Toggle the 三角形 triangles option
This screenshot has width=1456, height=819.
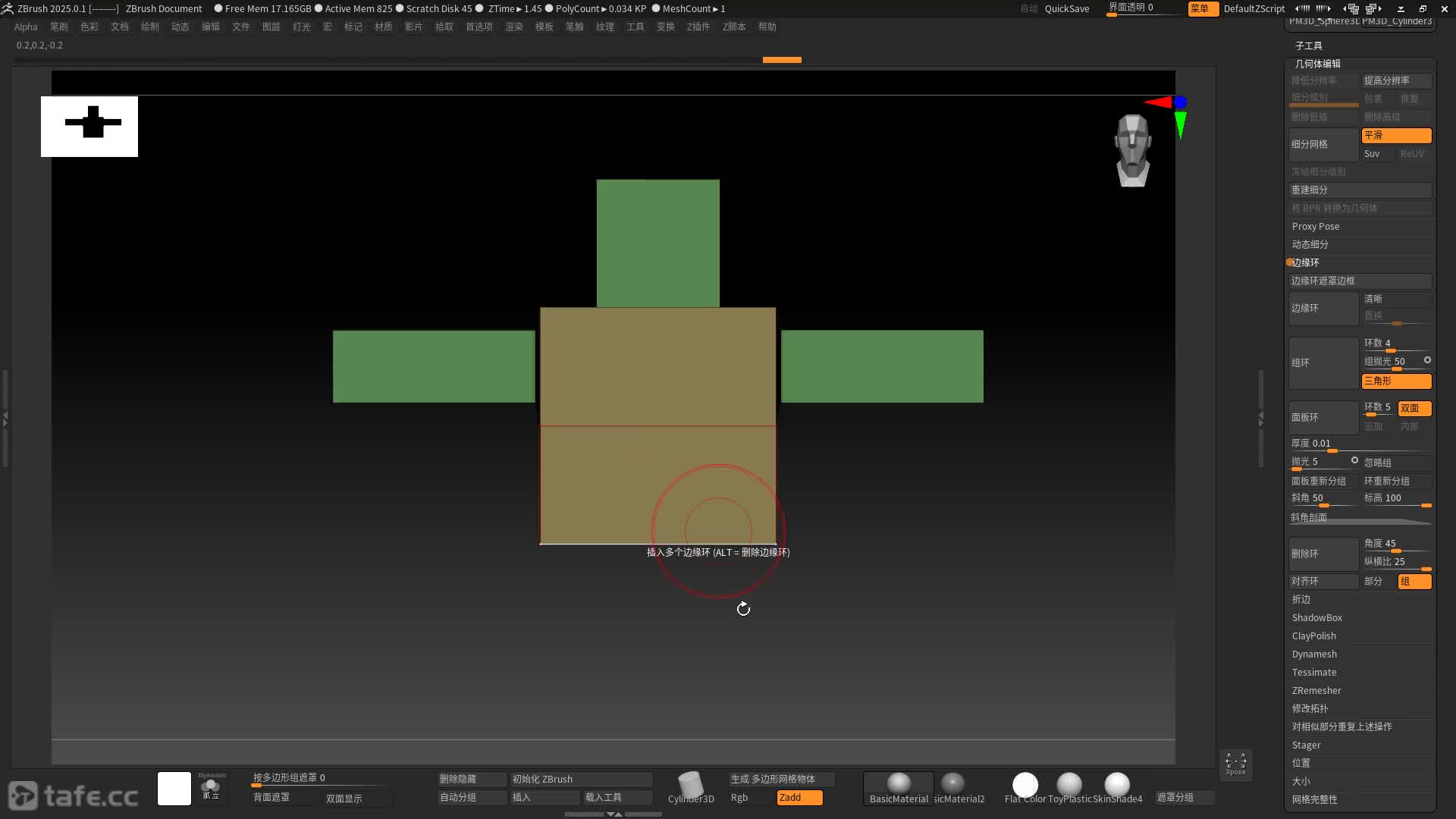click(x=1396, y=381)
